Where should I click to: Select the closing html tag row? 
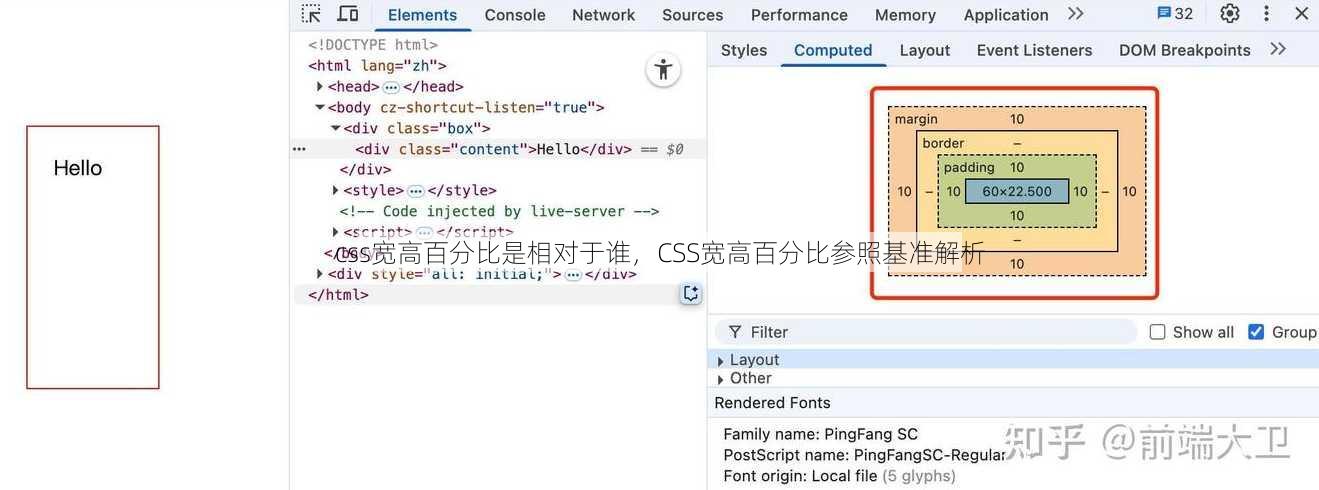click(338, 295)
